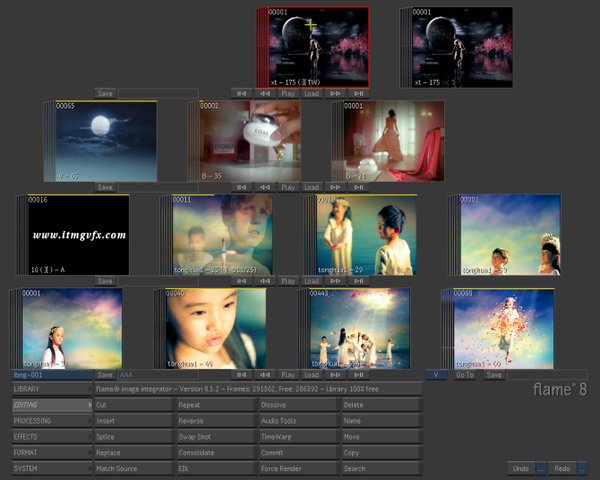Select the moon clip thumbnail 00065
The image size is (600, 480).
point(106,141)
